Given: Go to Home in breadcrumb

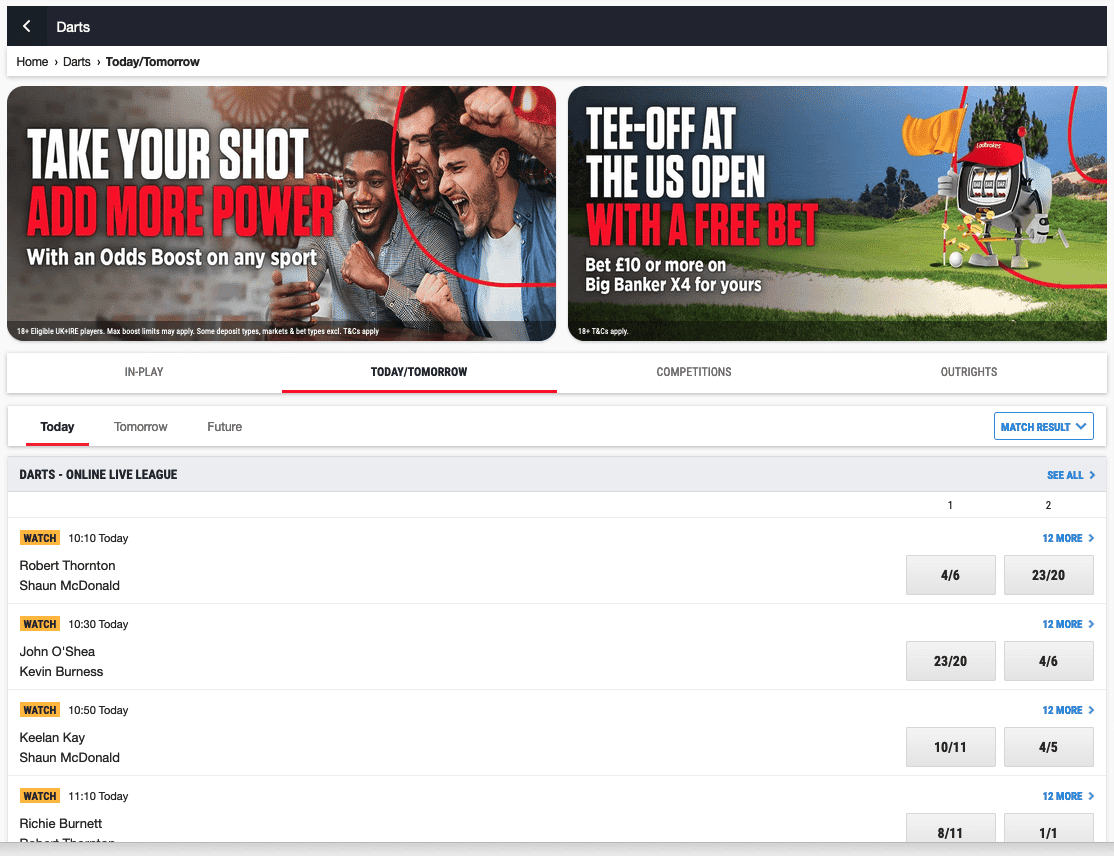Looking at the screenshot, I should click(32, 62).
